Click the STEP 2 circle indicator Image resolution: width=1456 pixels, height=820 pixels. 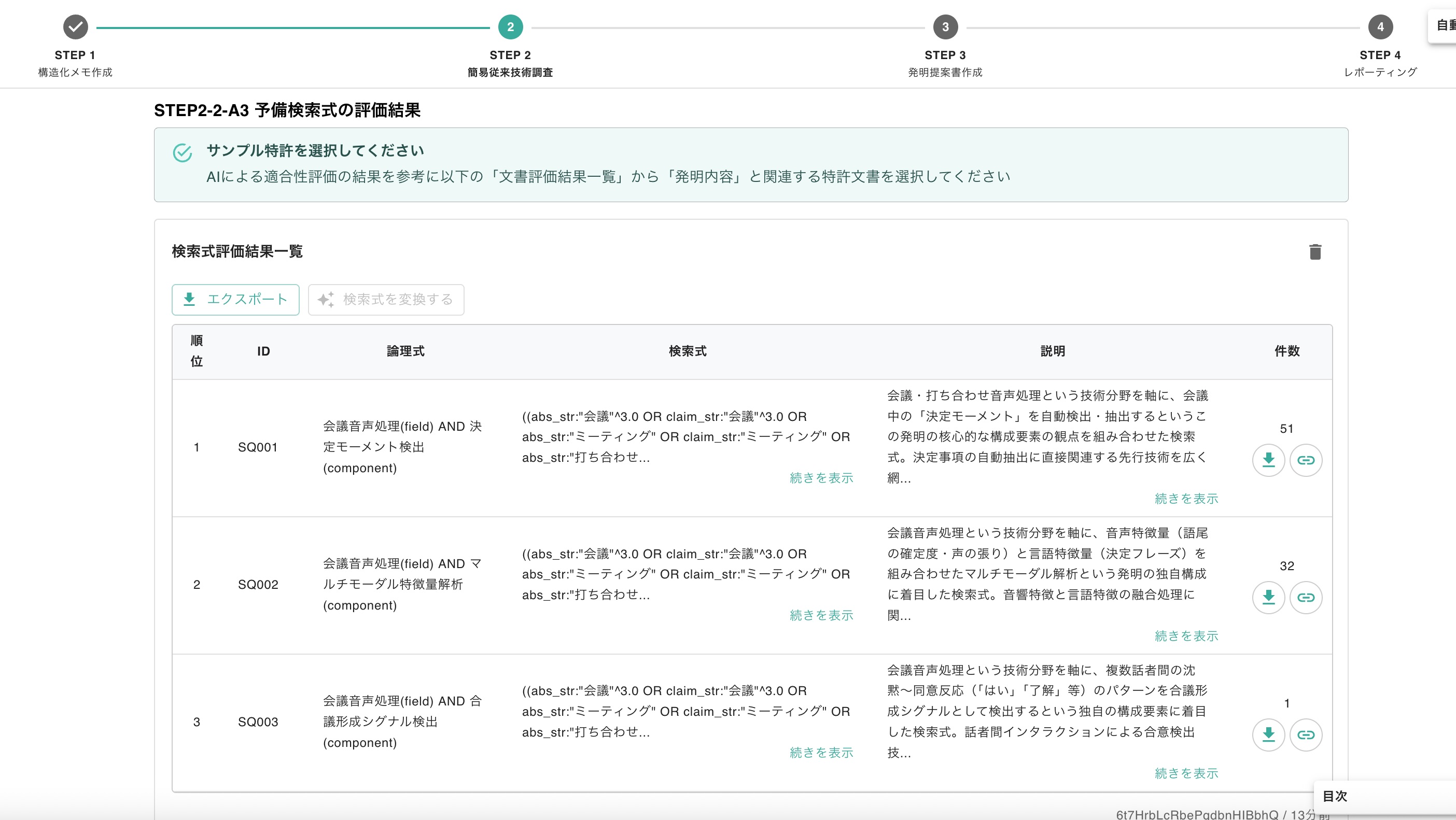[x=510, y=26]
